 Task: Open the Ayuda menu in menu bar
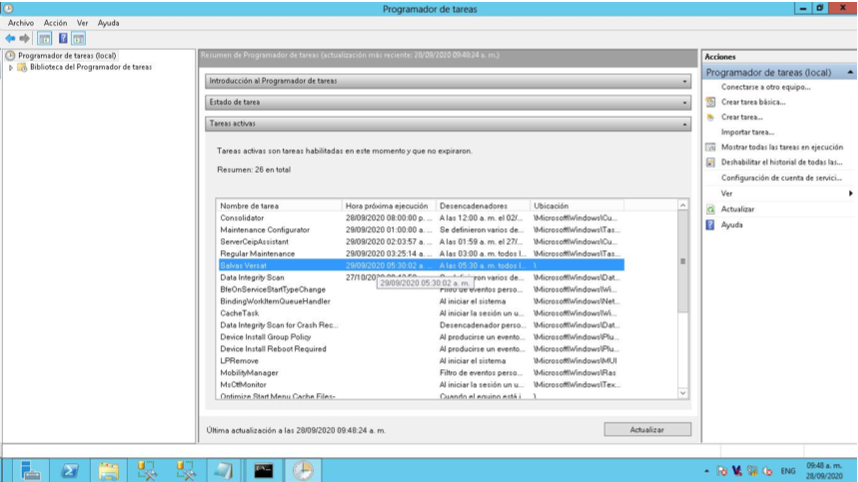[108, 23]
